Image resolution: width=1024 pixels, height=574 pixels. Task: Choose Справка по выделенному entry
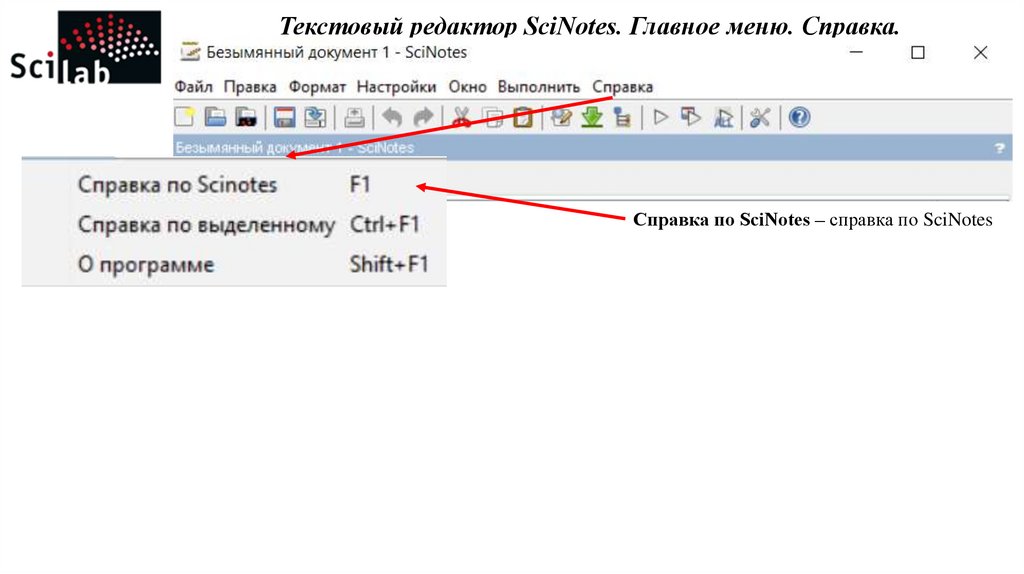(234, 225)
